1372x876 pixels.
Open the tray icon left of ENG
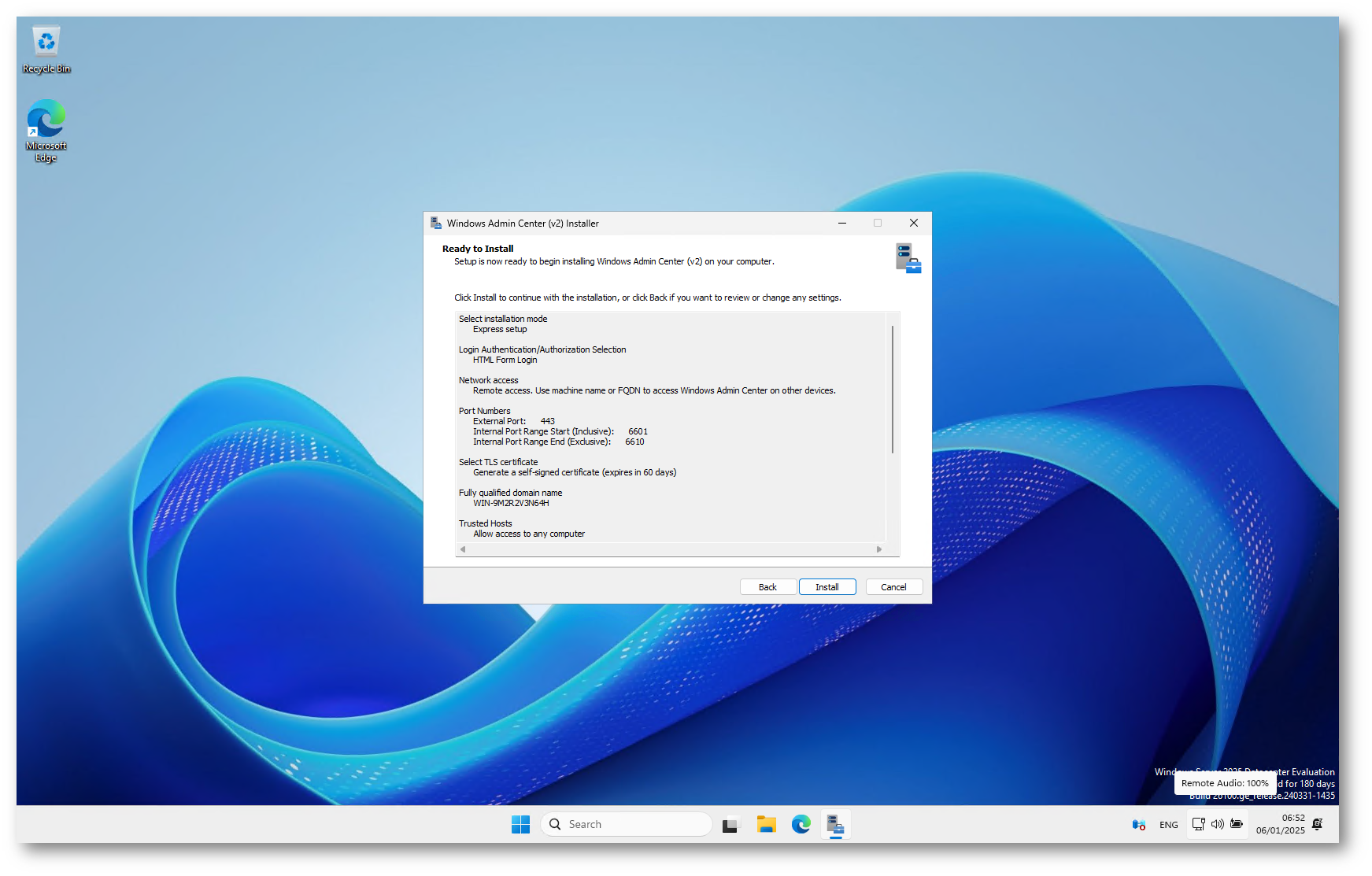pos(1138,825)
